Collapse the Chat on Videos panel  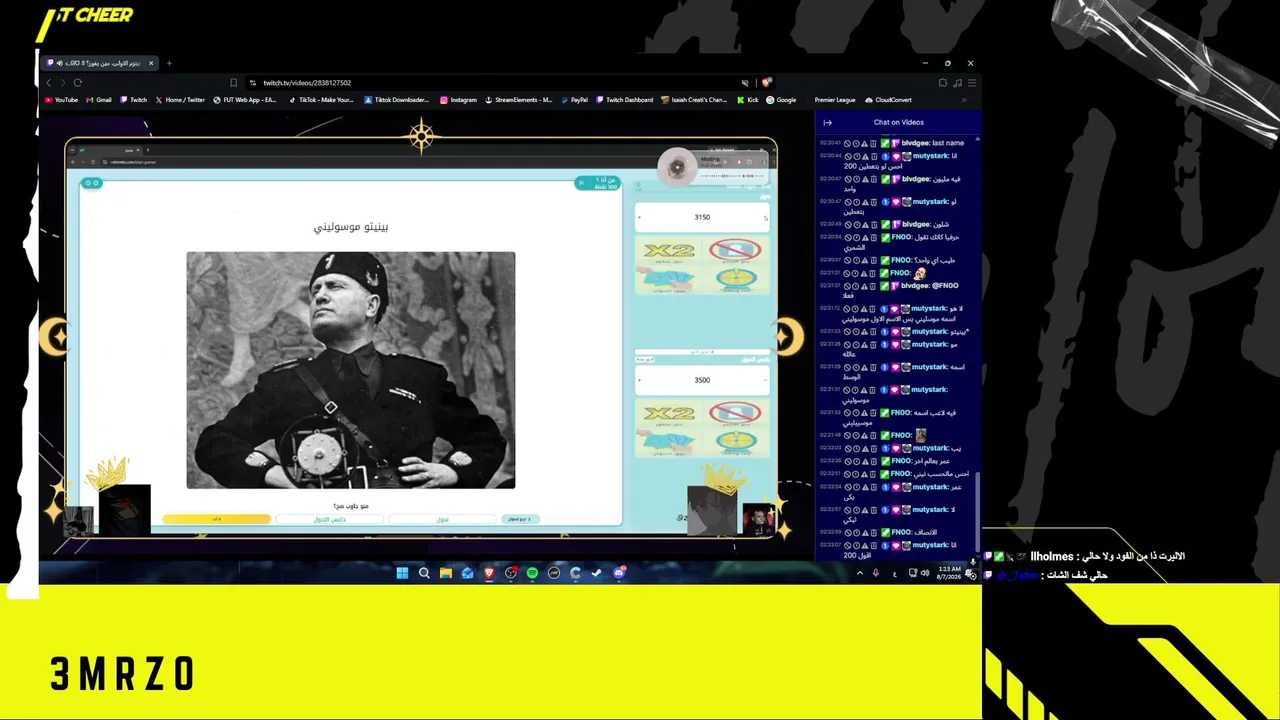[827, 123]
